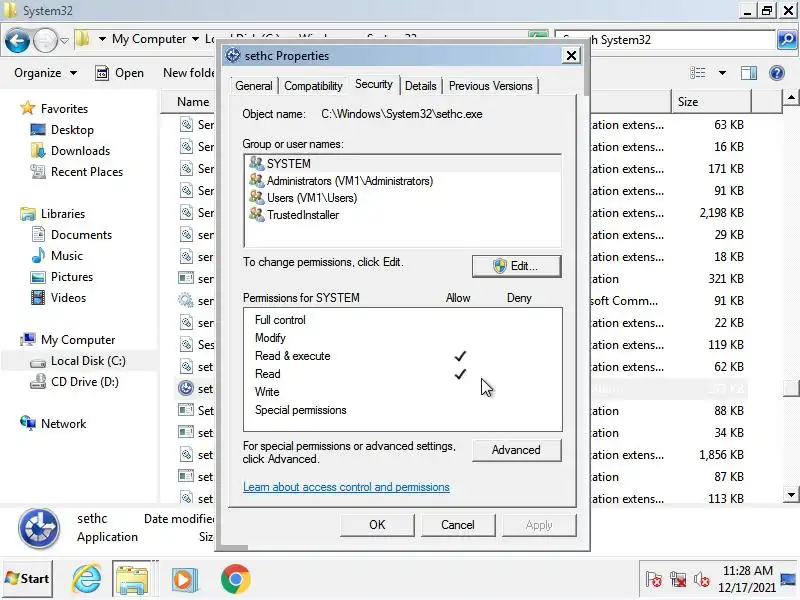Click the Edit... permissions button
800x600 pixels.
(516, 266)
